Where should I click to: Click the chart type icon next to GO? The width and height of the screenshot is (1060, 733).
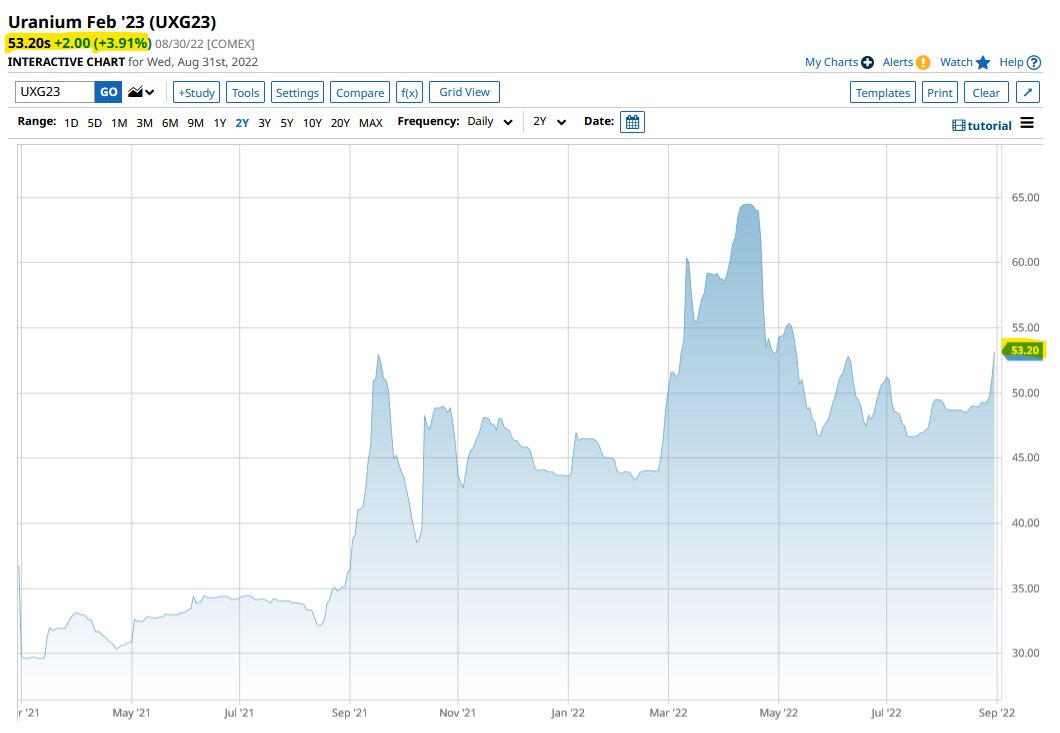(x=135, y=92)
